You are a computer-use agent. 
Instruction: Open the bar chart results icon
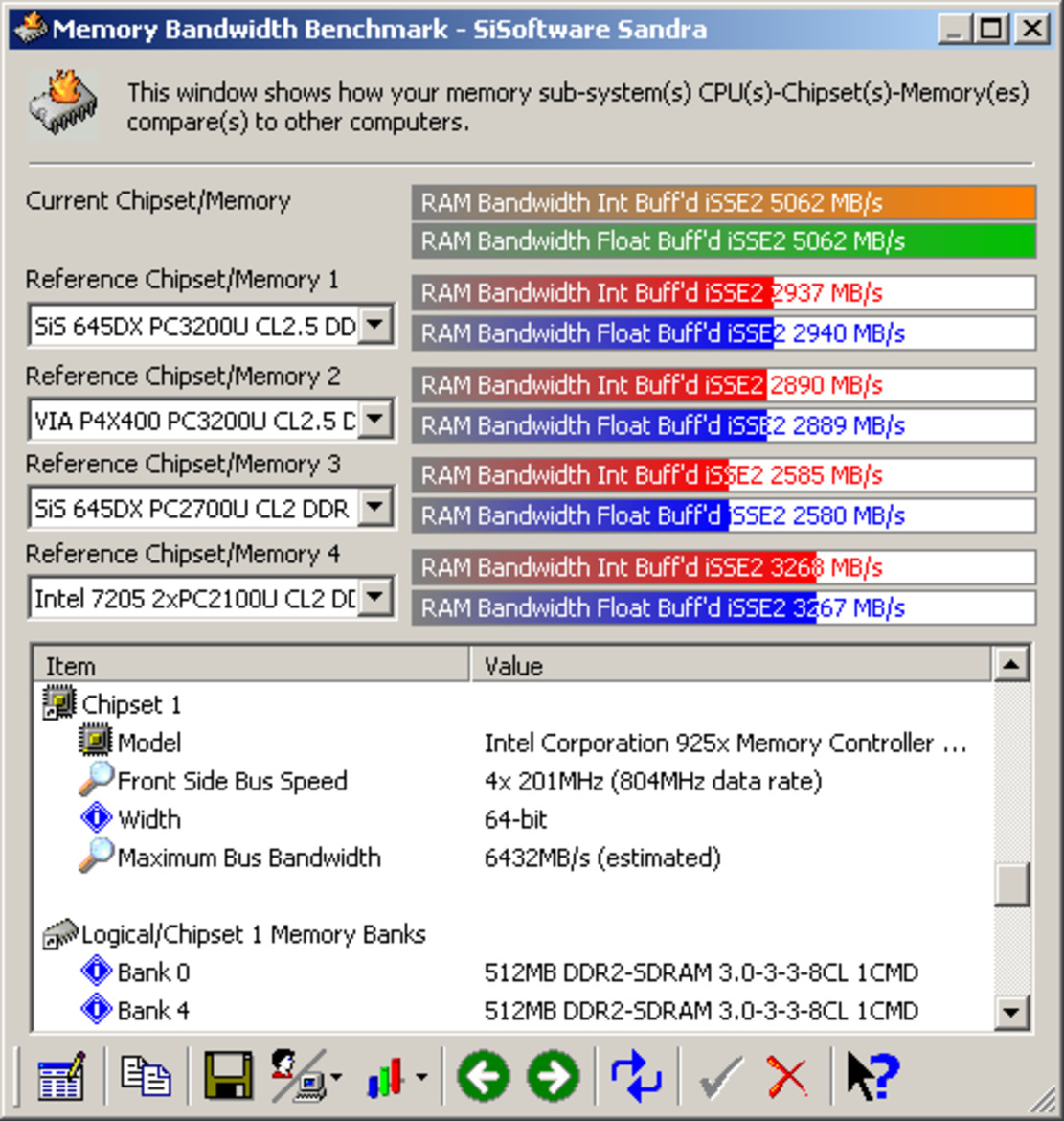point(385,1077)
